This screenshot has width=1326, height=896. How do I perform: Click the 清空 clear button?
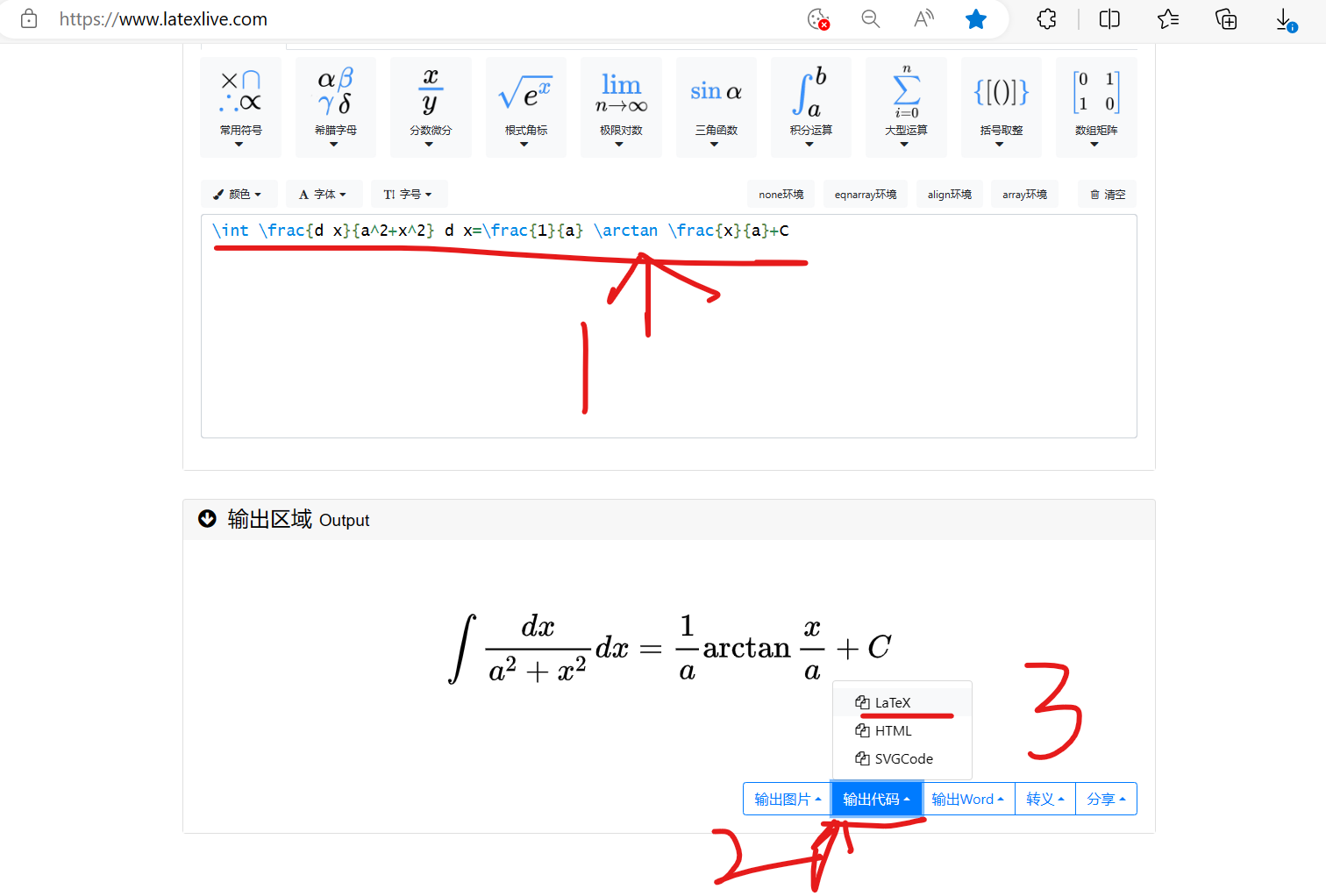tap(1107, 194)
